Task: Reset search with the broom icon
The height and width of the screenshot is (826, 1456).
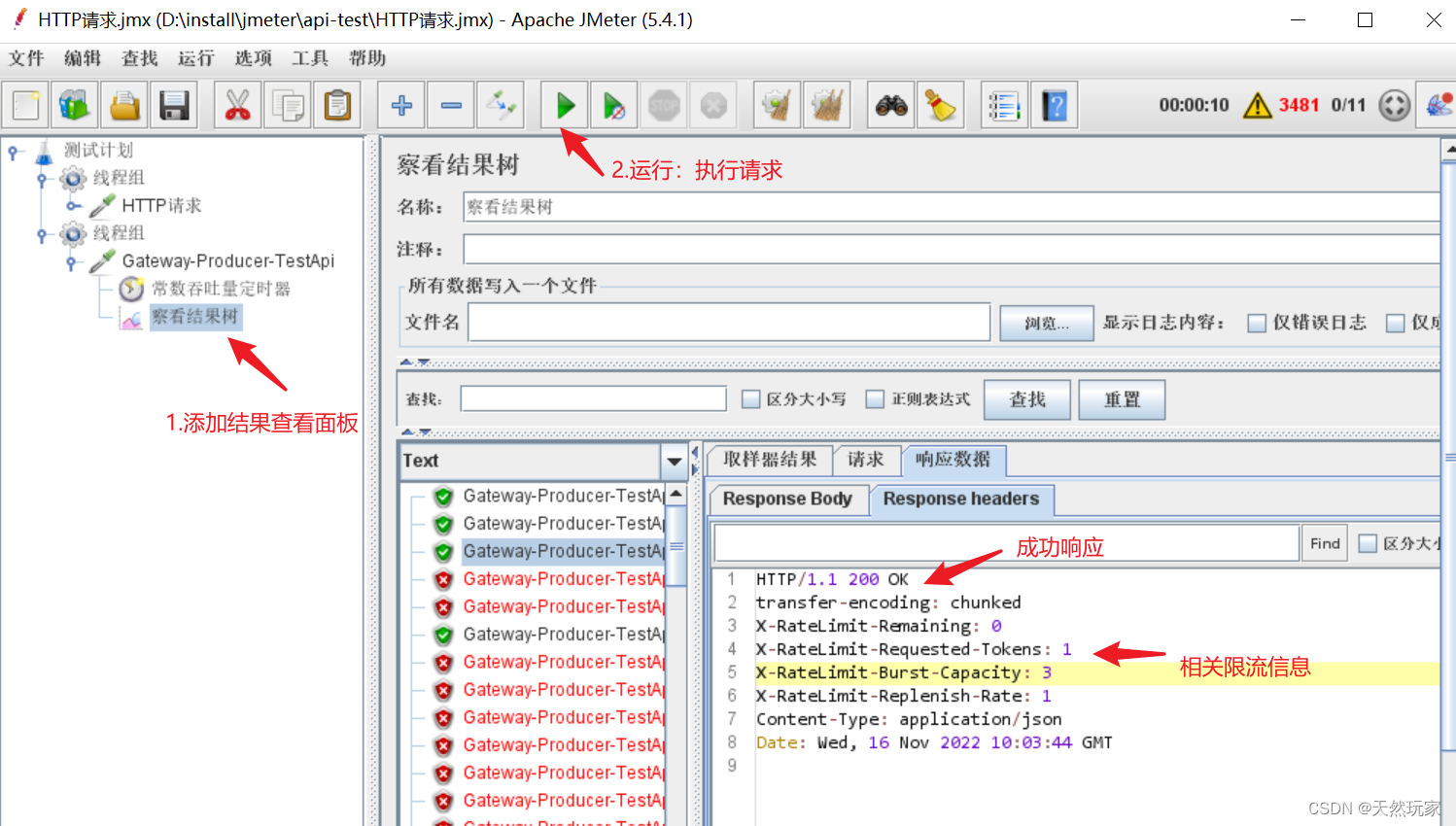Action: 940,105
